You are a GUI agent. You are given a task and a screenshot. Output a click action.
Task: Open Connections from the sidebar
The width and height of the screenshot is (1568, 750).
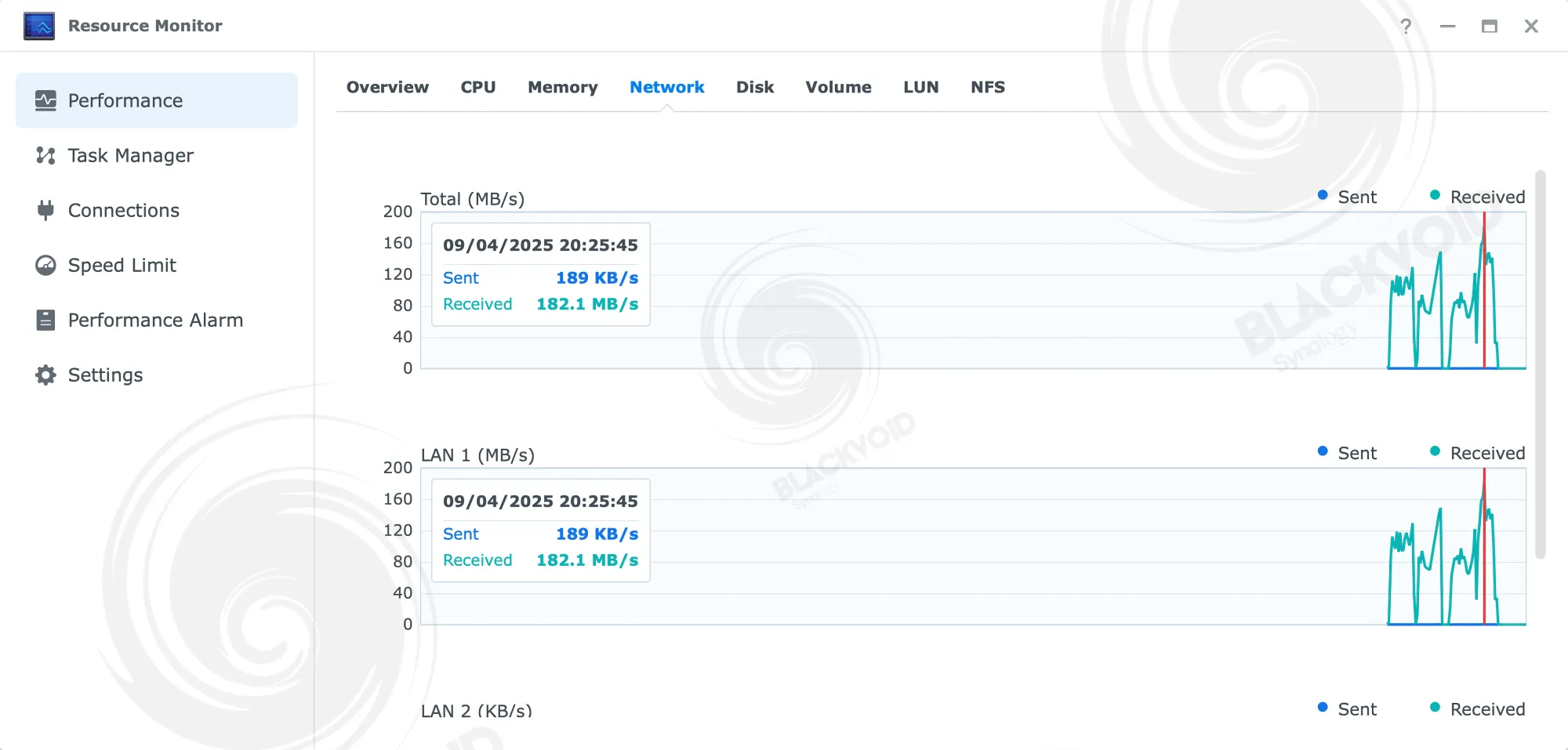click(157, 210)
